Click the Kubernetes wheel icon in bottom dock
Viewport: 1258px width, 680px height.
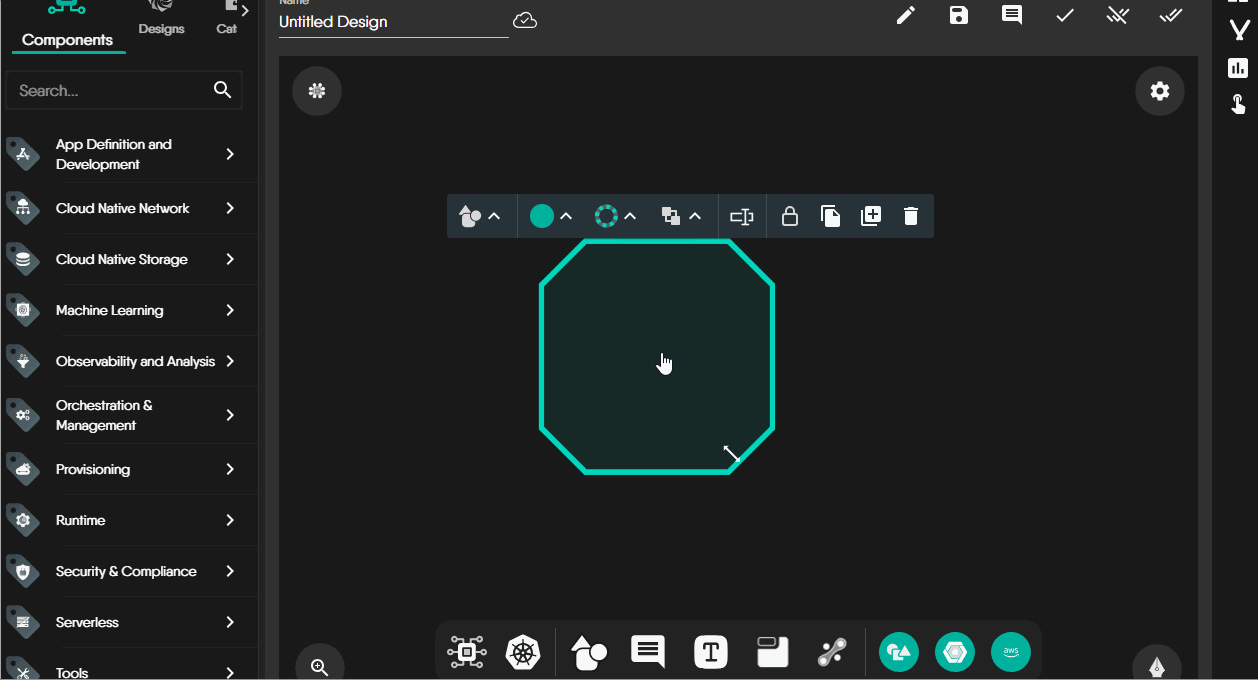pos(522,653)
